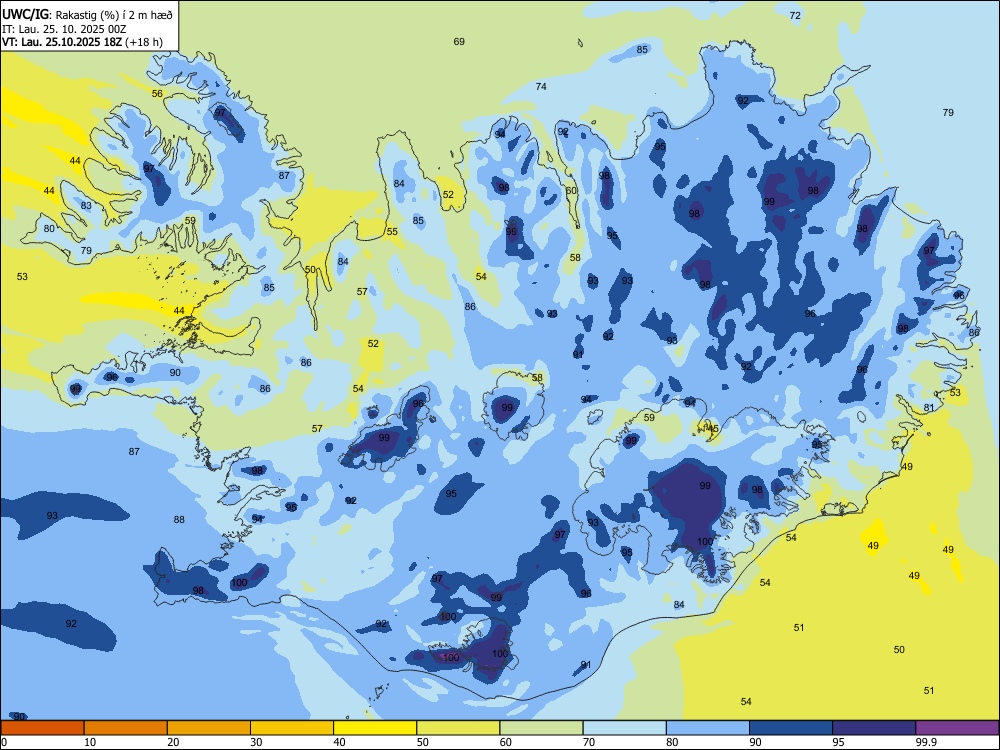
Task: Click the '20' legend tick label
Action: click(x=173, y=742)
